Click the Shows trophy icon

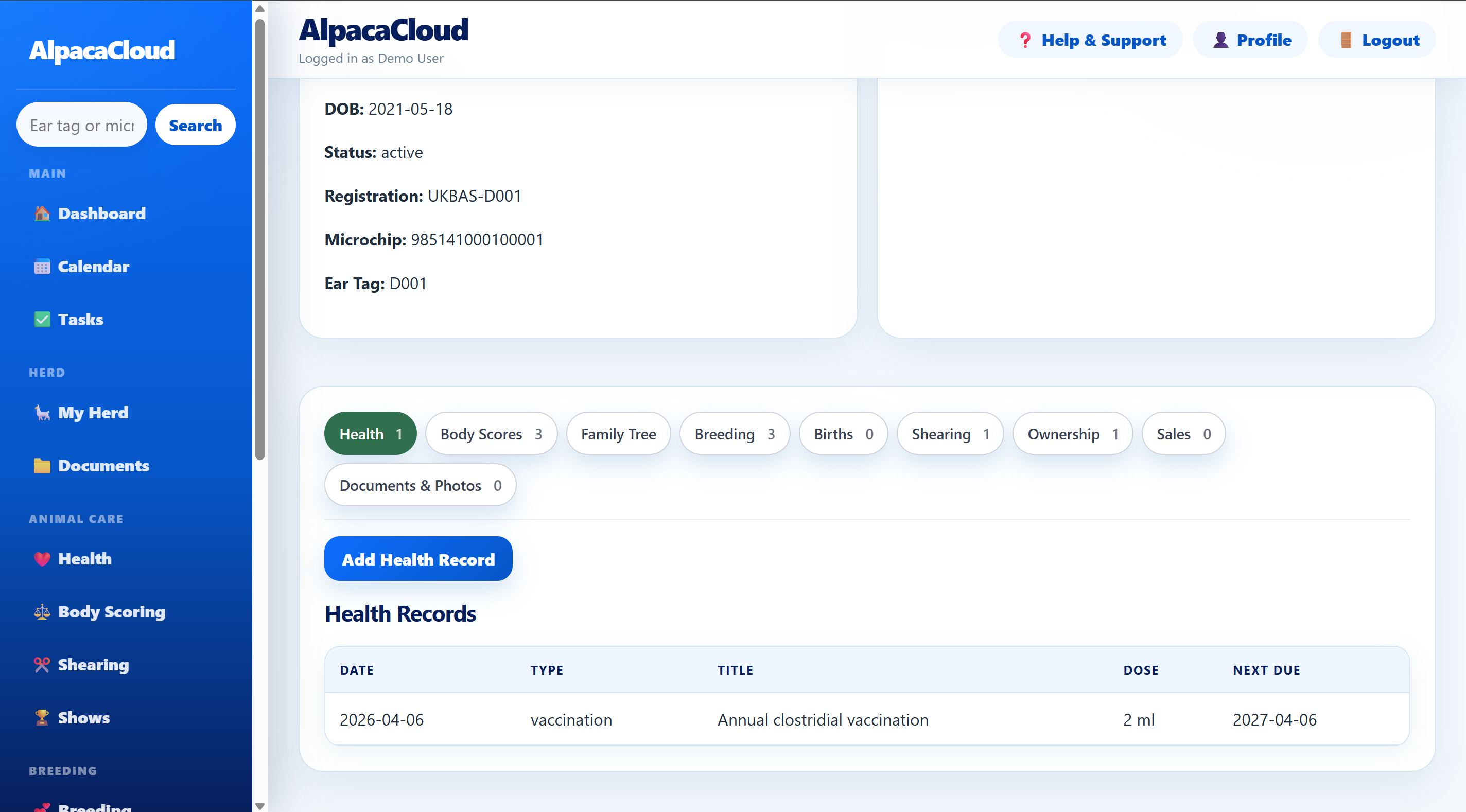point(42,717)
